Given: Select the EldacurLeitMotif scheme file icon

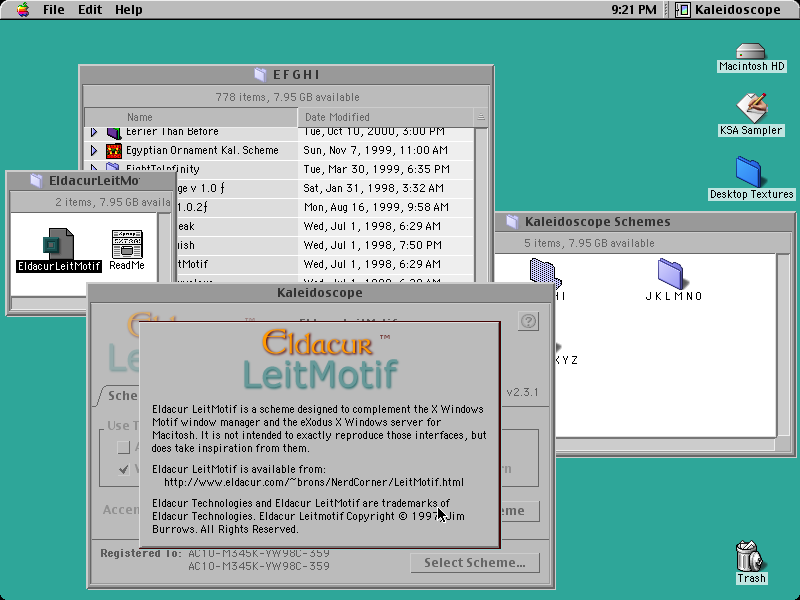Looking at the screenshot, I should (58, 243).
